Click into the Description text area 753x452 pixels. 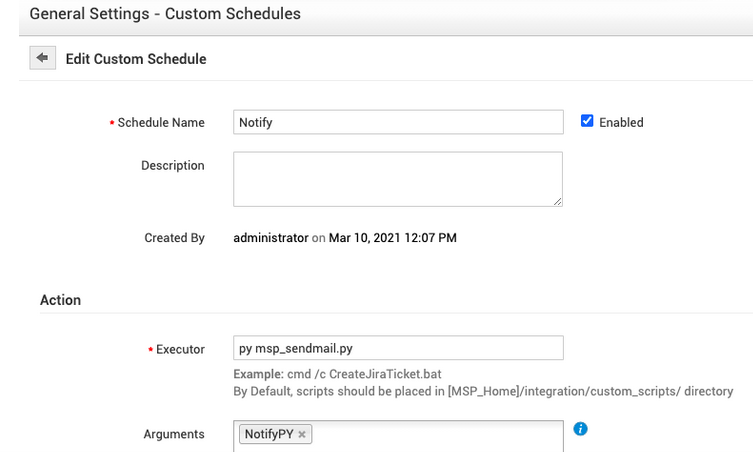(x=398, y=179)
